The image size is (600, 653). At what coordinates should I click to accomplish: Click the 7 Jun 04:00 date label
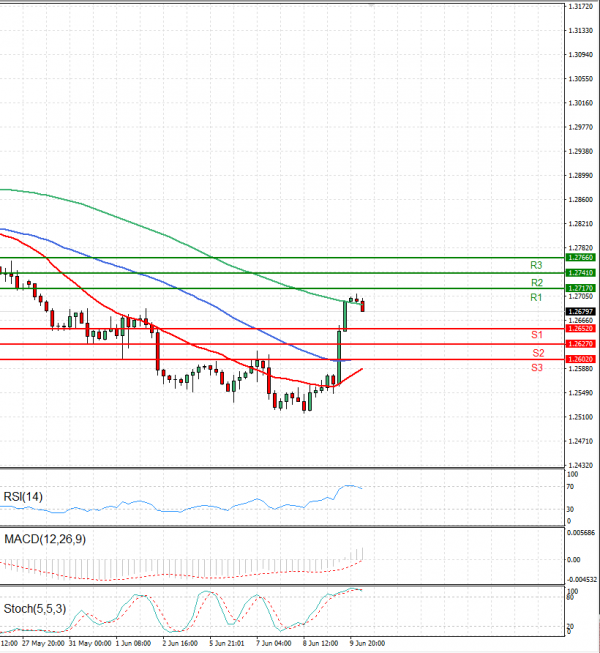click(274, 643)
